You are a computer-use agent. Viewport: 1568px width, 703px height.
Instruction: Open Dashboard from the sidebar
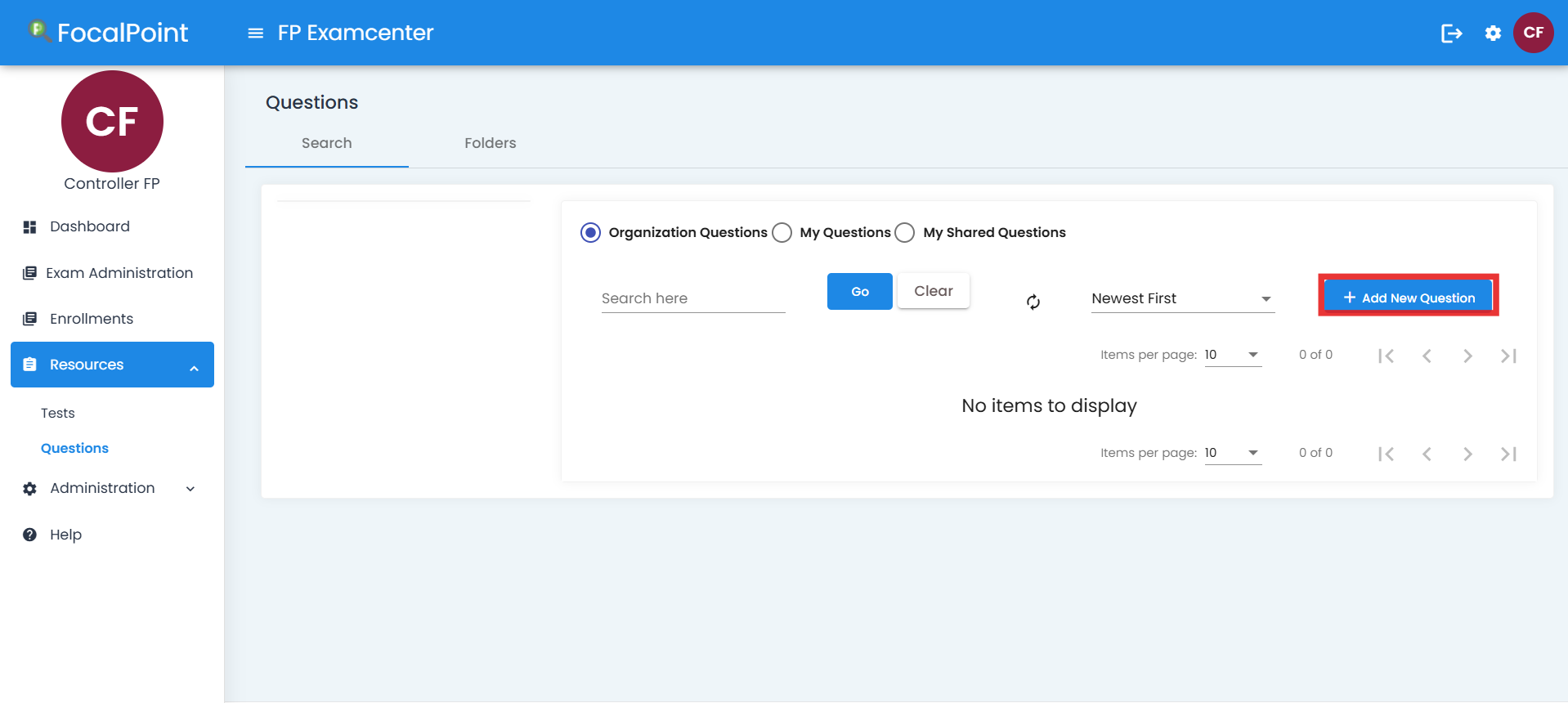[89, 226]
